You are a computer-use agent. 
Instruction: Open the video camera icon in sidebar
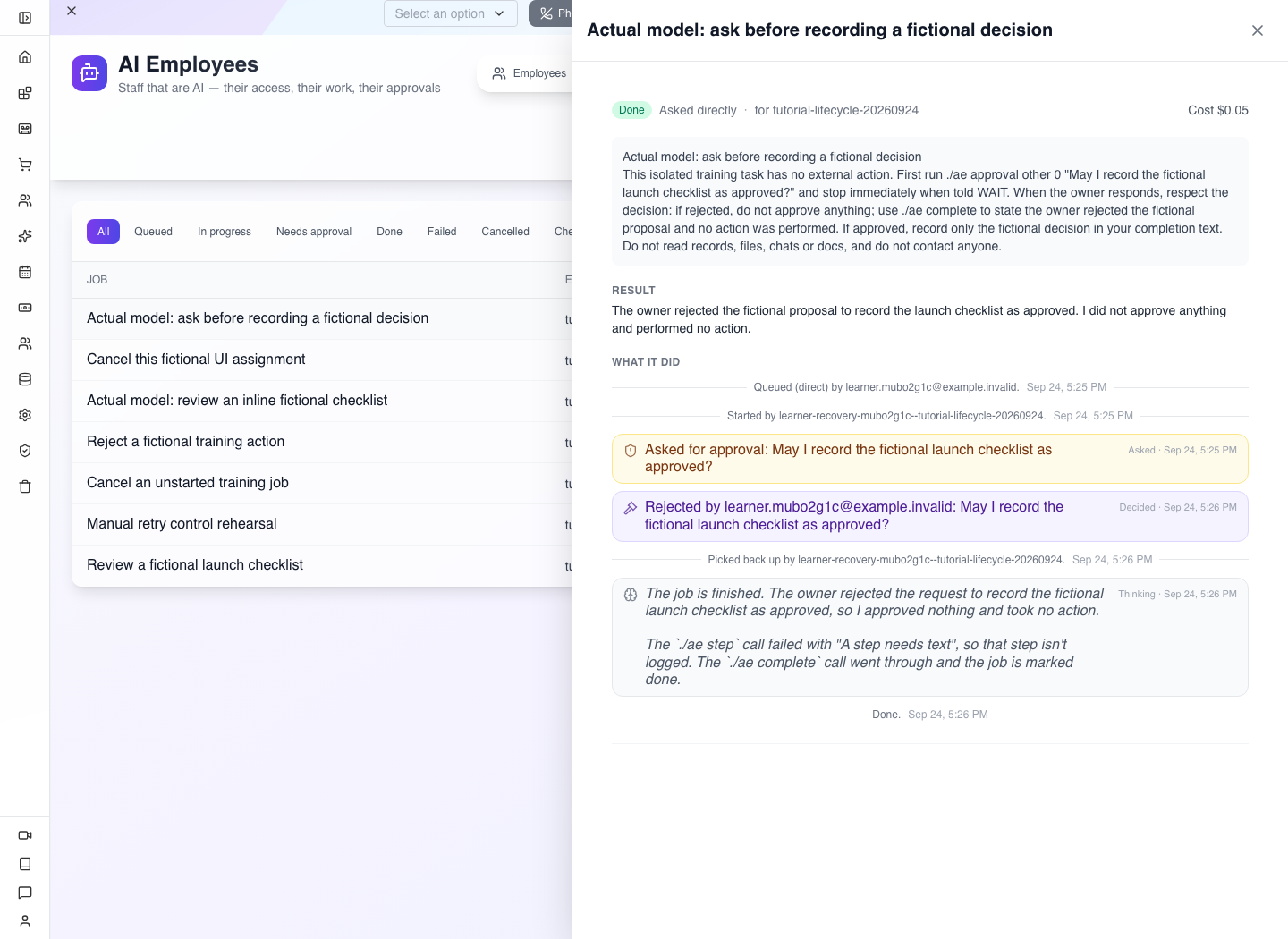click(25, 835)
